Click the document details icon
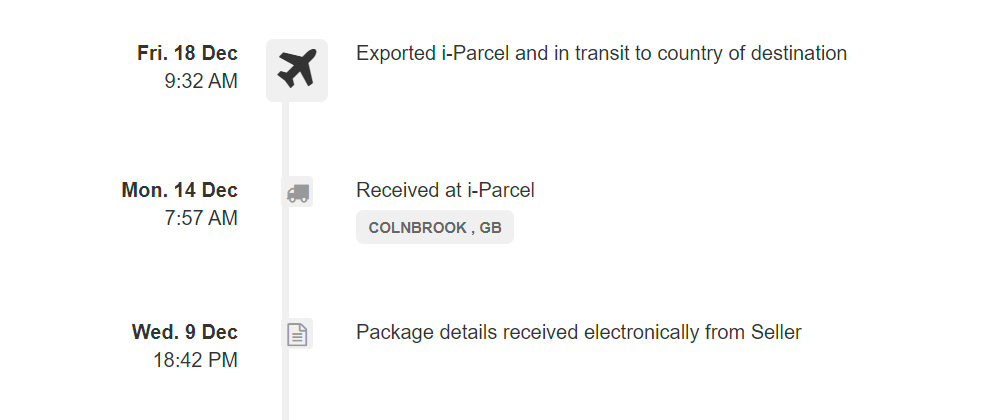Screen dimensions: 1003x420 click(297, 334)
